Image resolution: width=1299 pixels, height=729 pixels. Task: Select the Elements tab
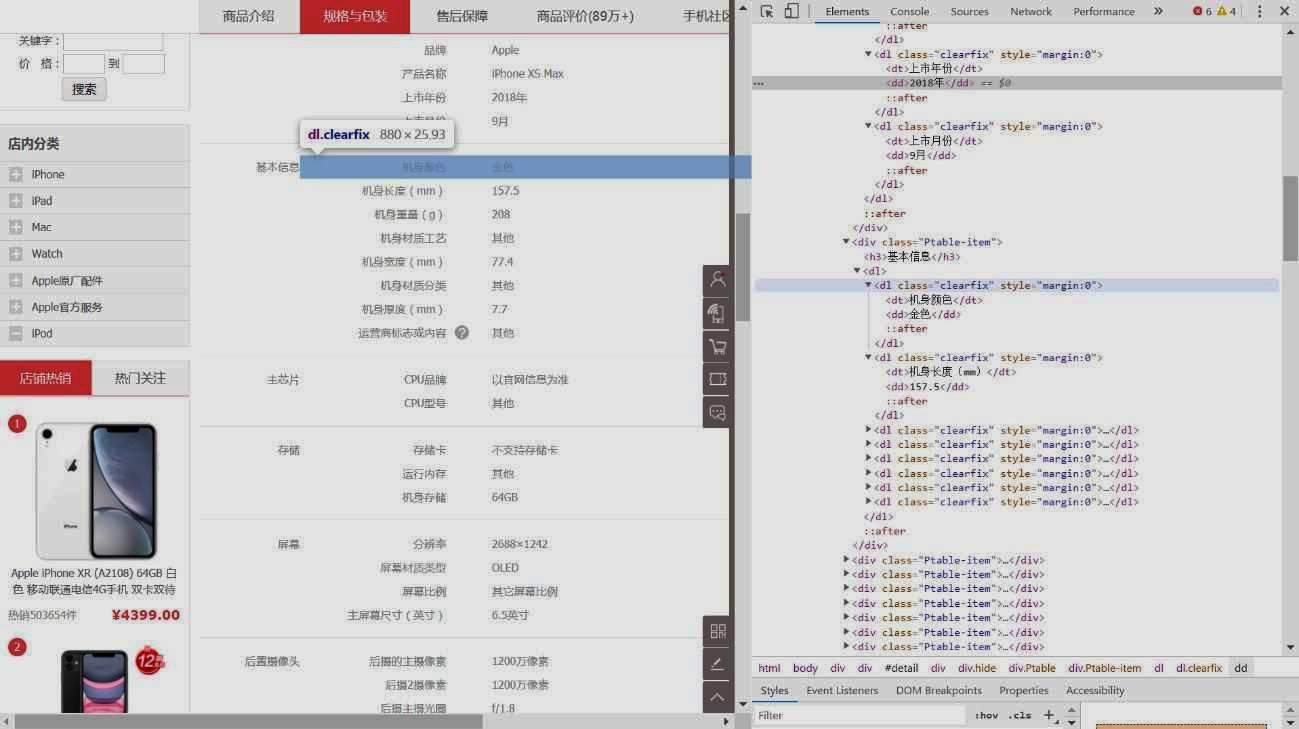click(847, 11)
